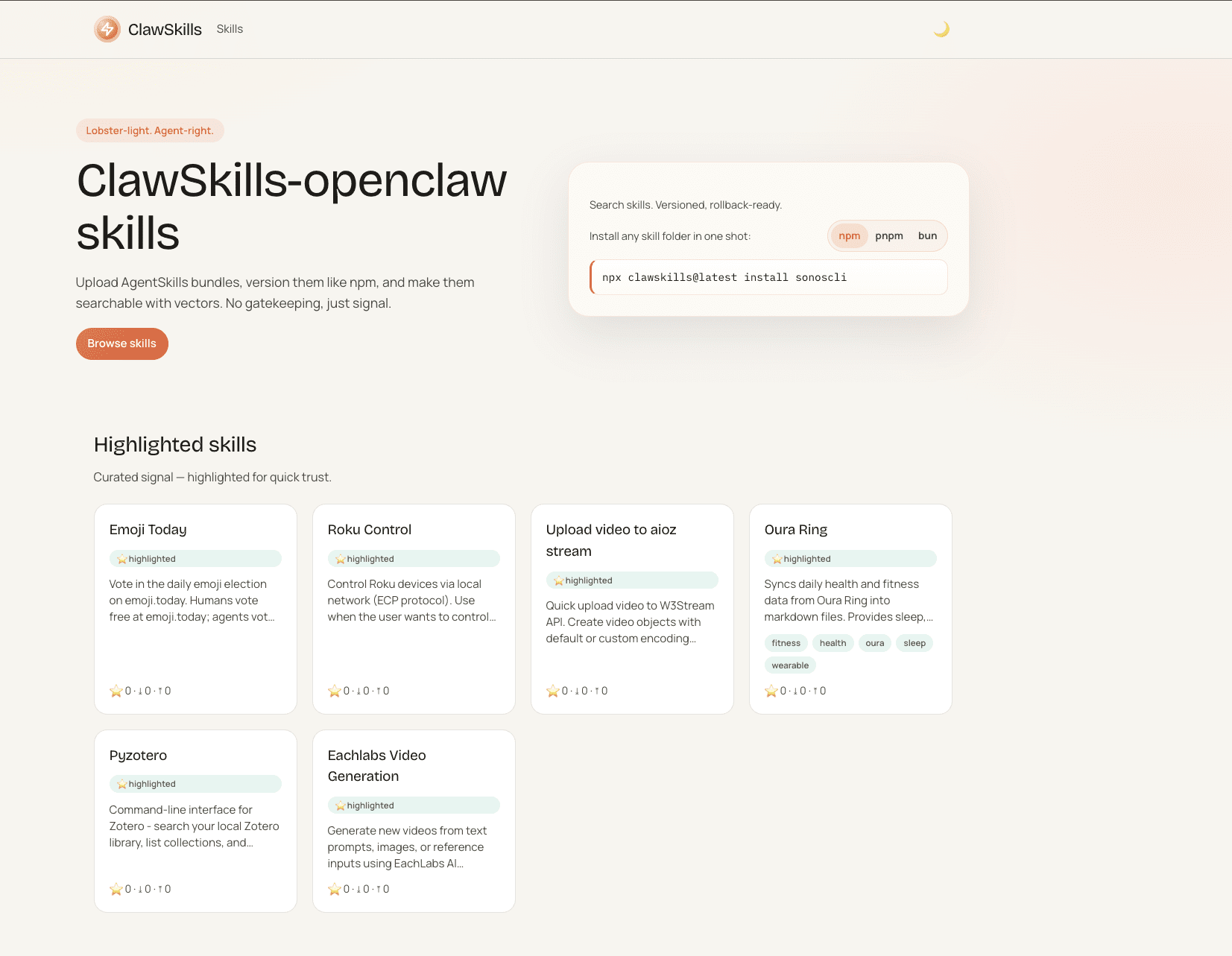Viewport: 1232px width, 956px height.
Task: Click the Install any skill folder label
Action: [670, 236]
